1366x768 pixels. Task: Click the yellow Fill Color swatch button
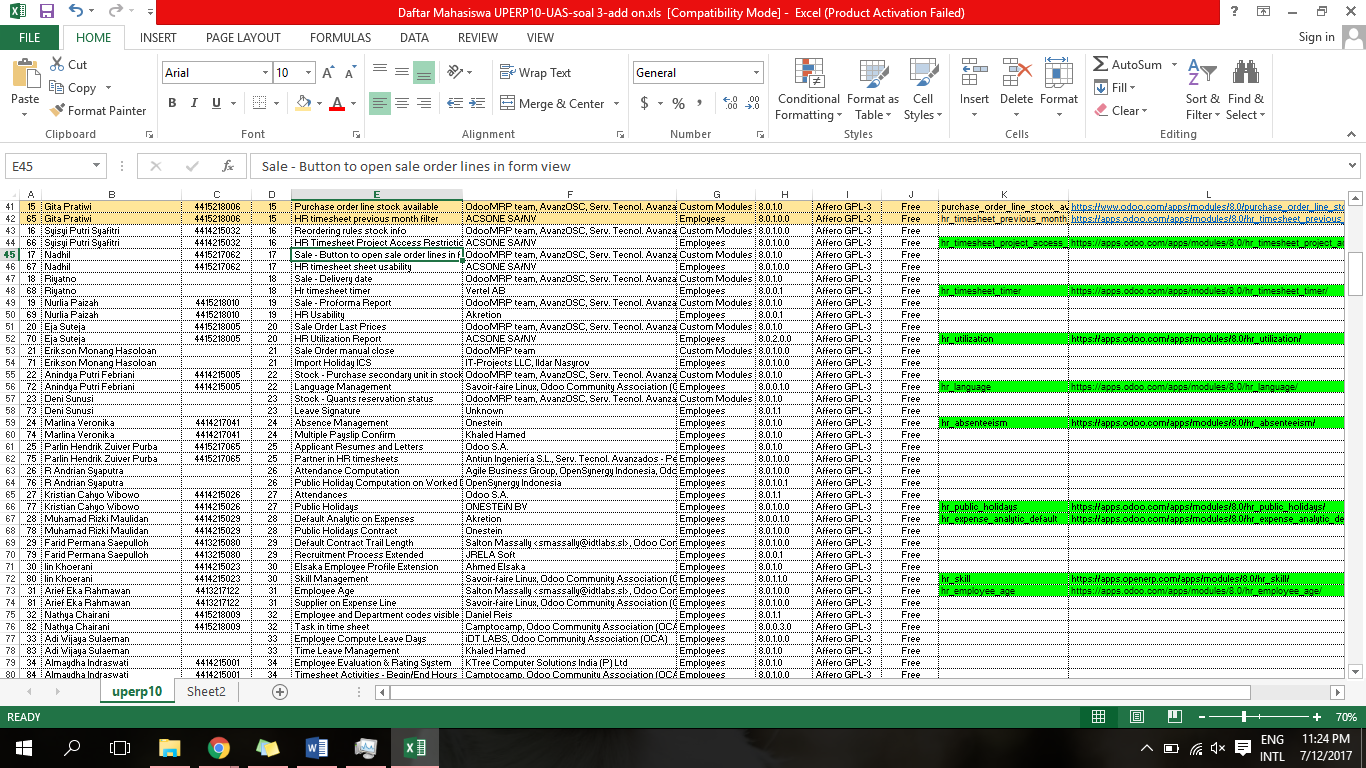(303, 103)
